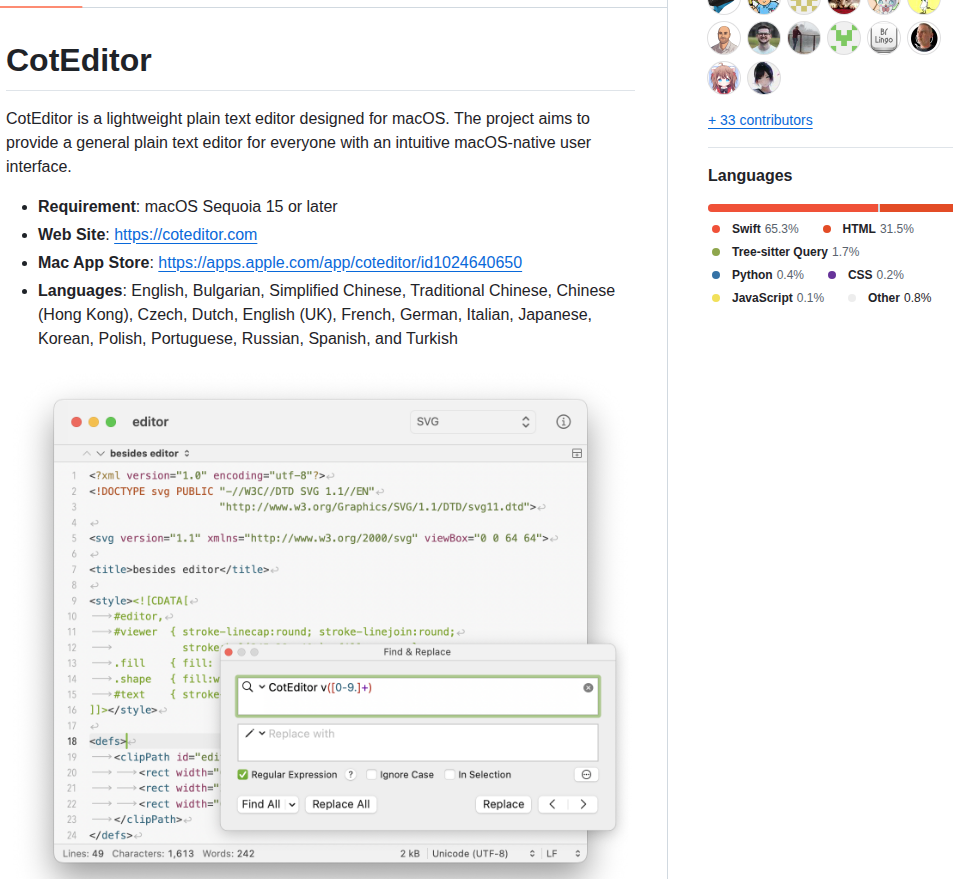953x879 pixels.
Task: Click the Replace All button
Action: tap(341, 804)
